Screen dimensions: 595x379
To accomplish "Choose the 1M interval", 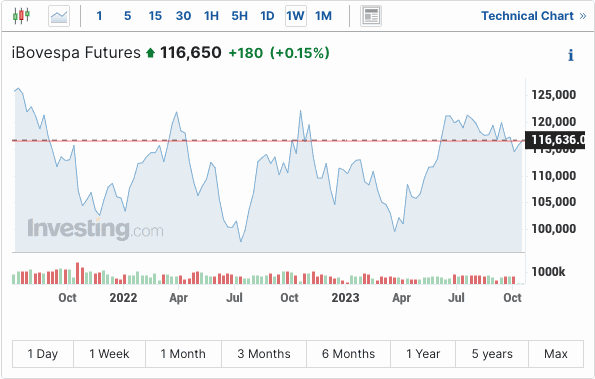I will (x=323, y=16).
